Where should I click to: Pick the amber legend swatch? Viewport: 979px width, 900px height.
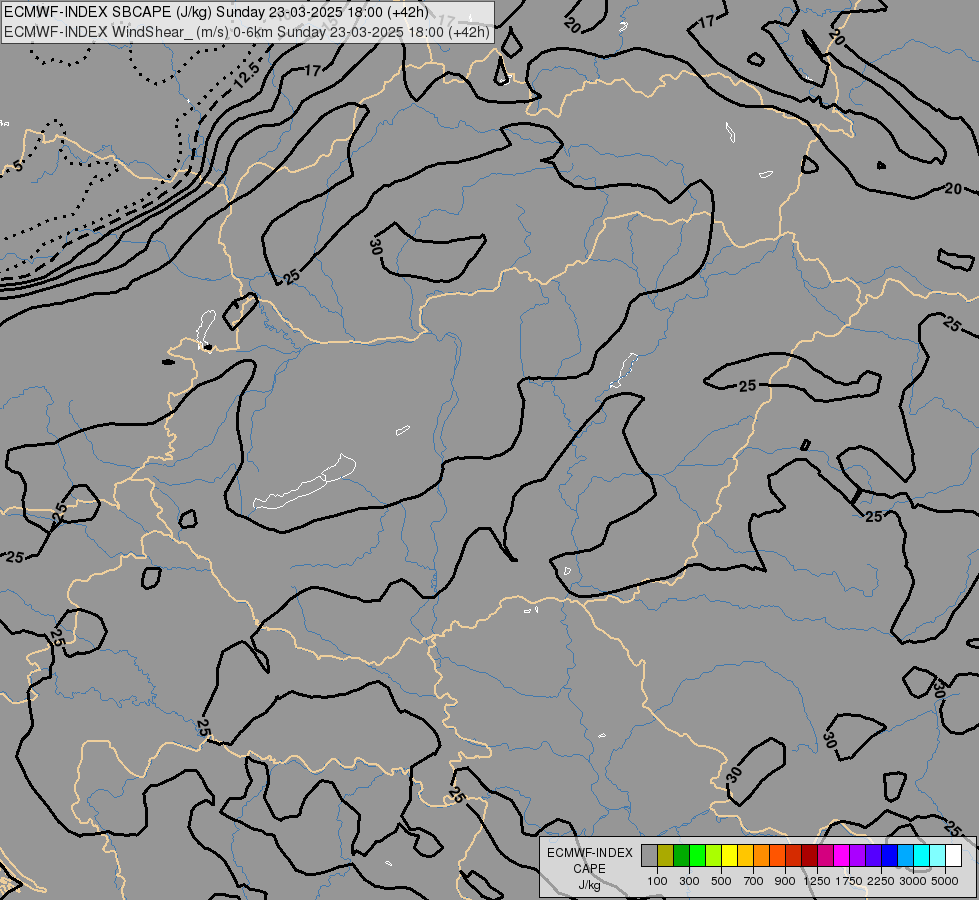[x=745, y=856]
